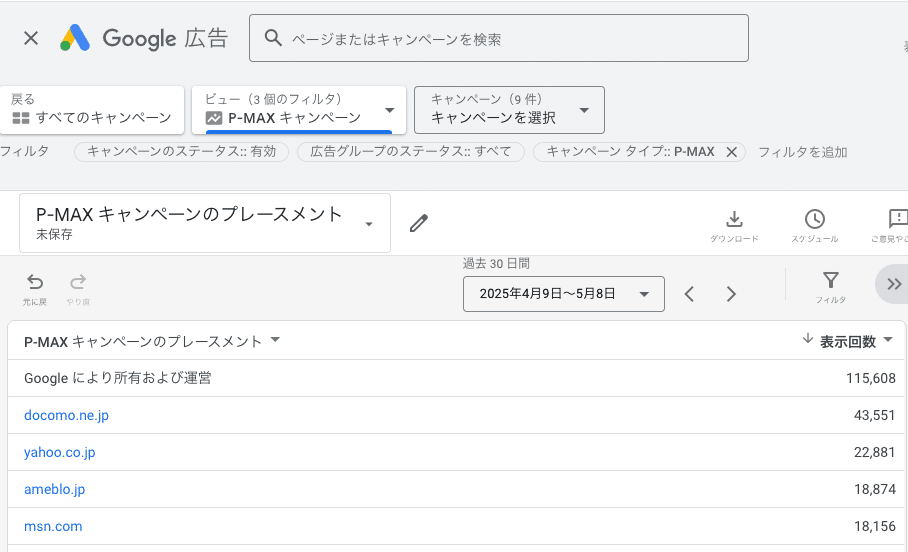Remove the キャンペーン タイプ P-MAX filter
This screenshot has height=552, width=908.
pyautogui.click(x=731, y=152)
